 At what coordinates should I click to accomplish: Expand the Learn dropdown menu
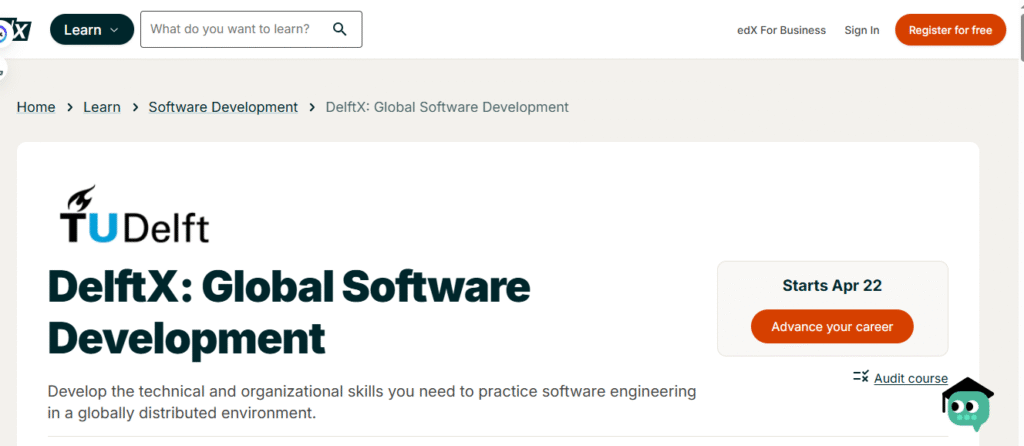[x=92, y=29]
